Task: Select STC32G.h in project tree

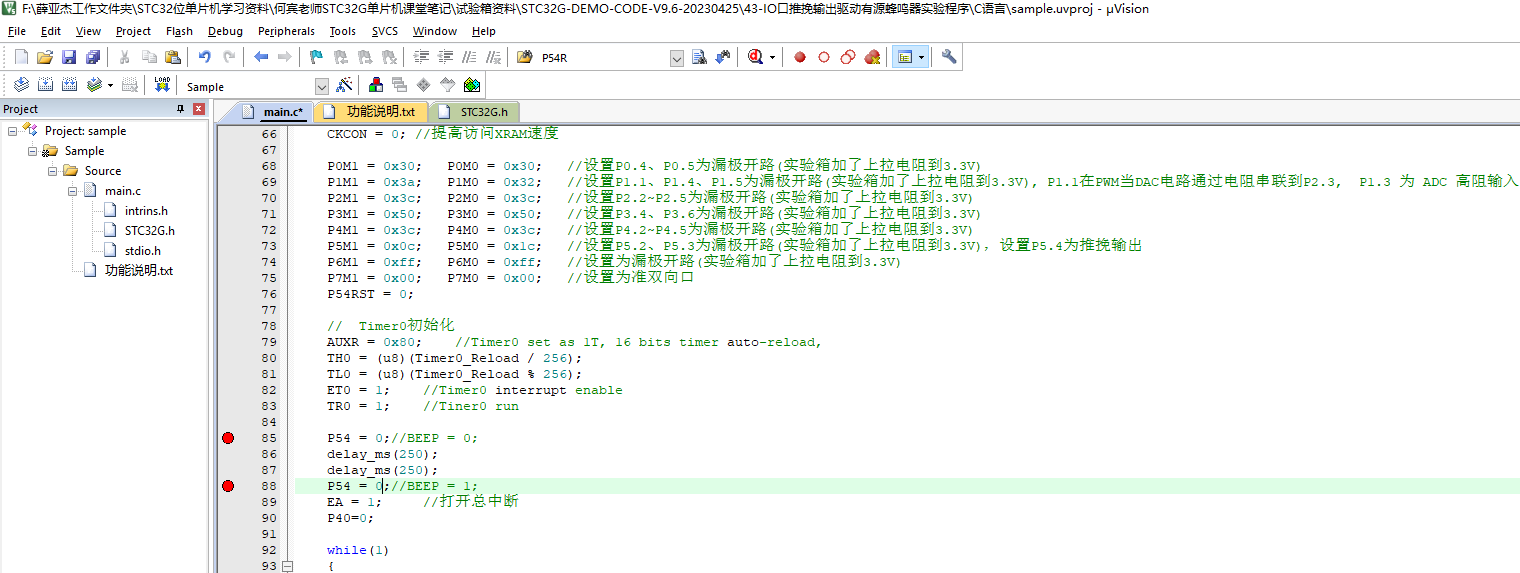Action: (149, 231)
